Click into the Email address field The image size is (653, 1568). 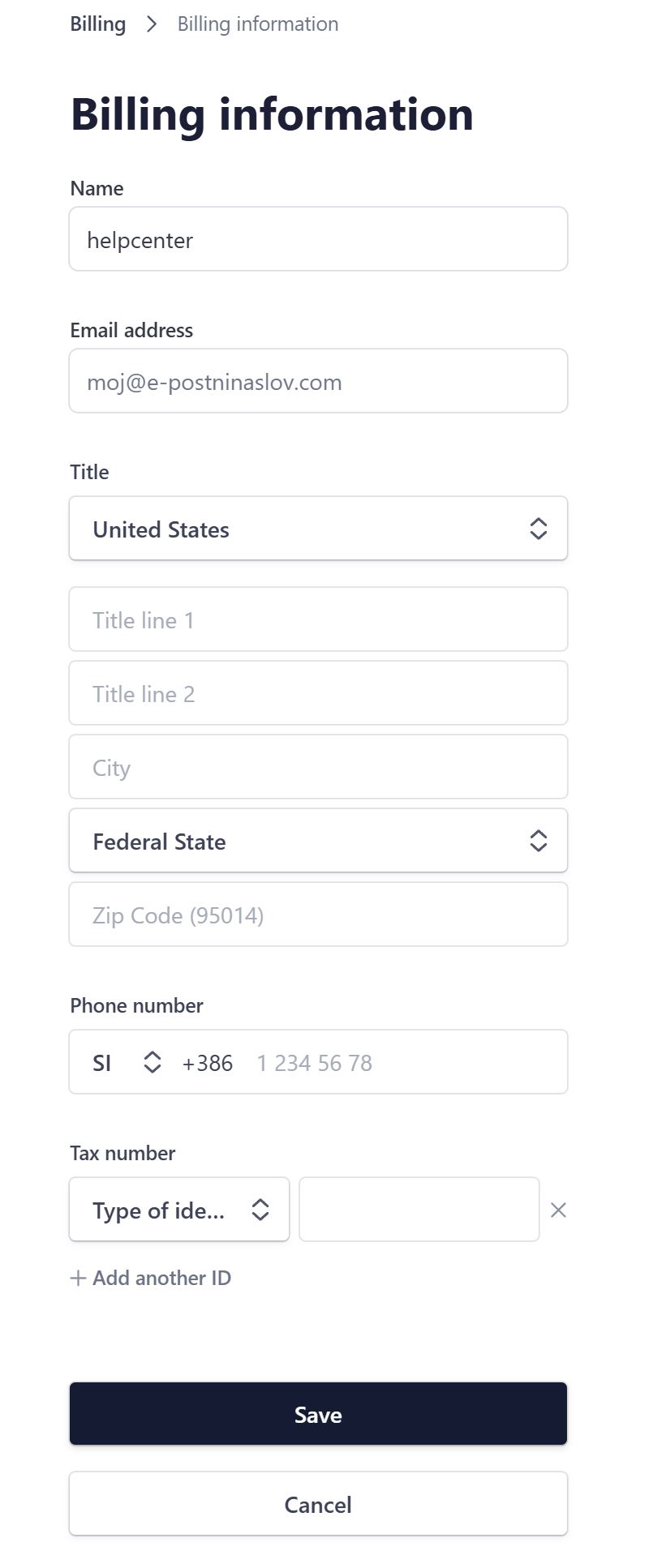point(318,381)
